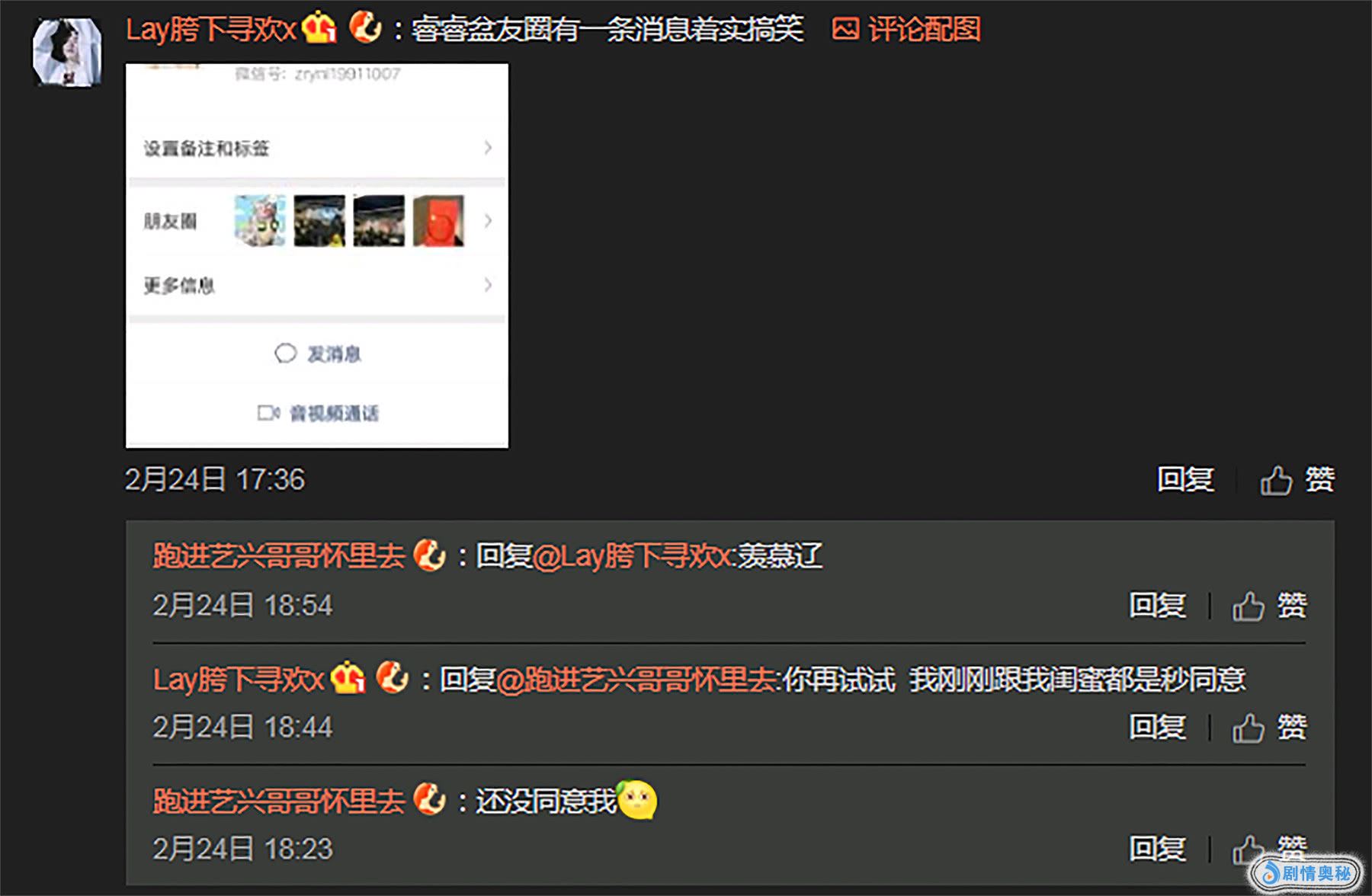Expand the 朋友圈 row chevron
1372x896 pixels.
point(488,221)
